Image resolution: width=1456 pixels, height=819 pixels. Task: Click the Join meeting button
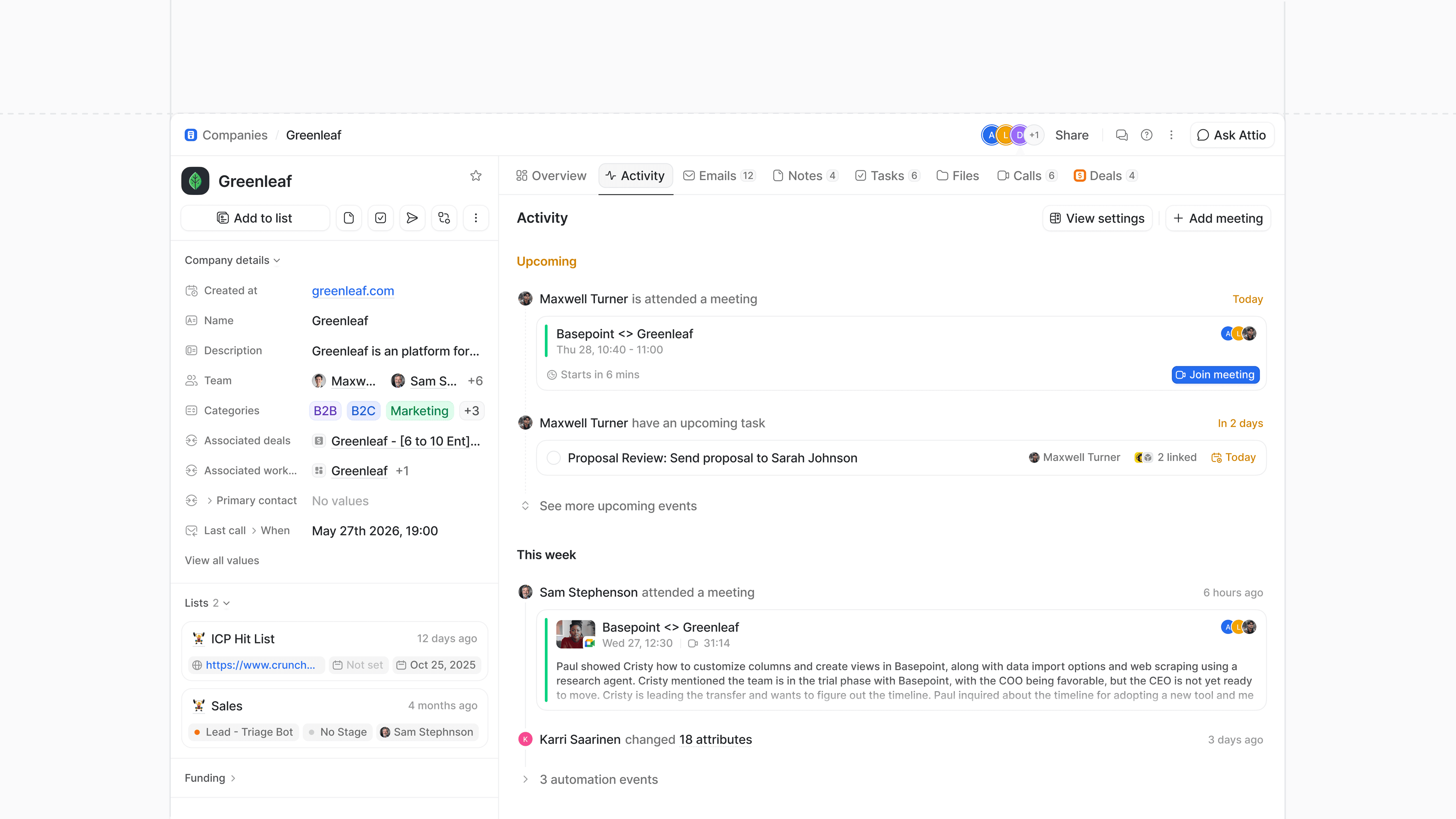click(x=1215, y=375)
